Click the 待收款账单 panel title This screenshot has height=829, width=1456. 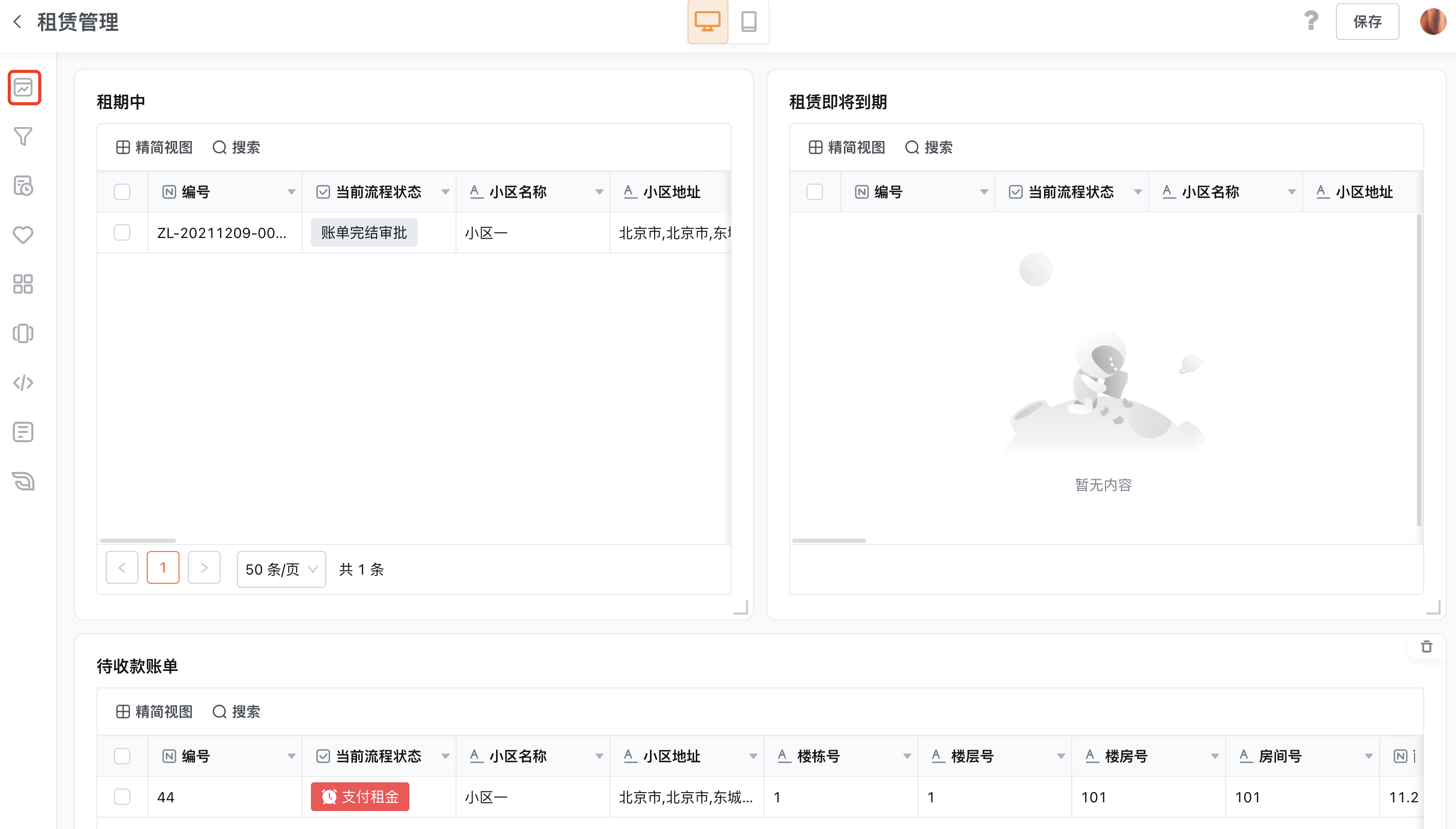click(x=137, y=666)
